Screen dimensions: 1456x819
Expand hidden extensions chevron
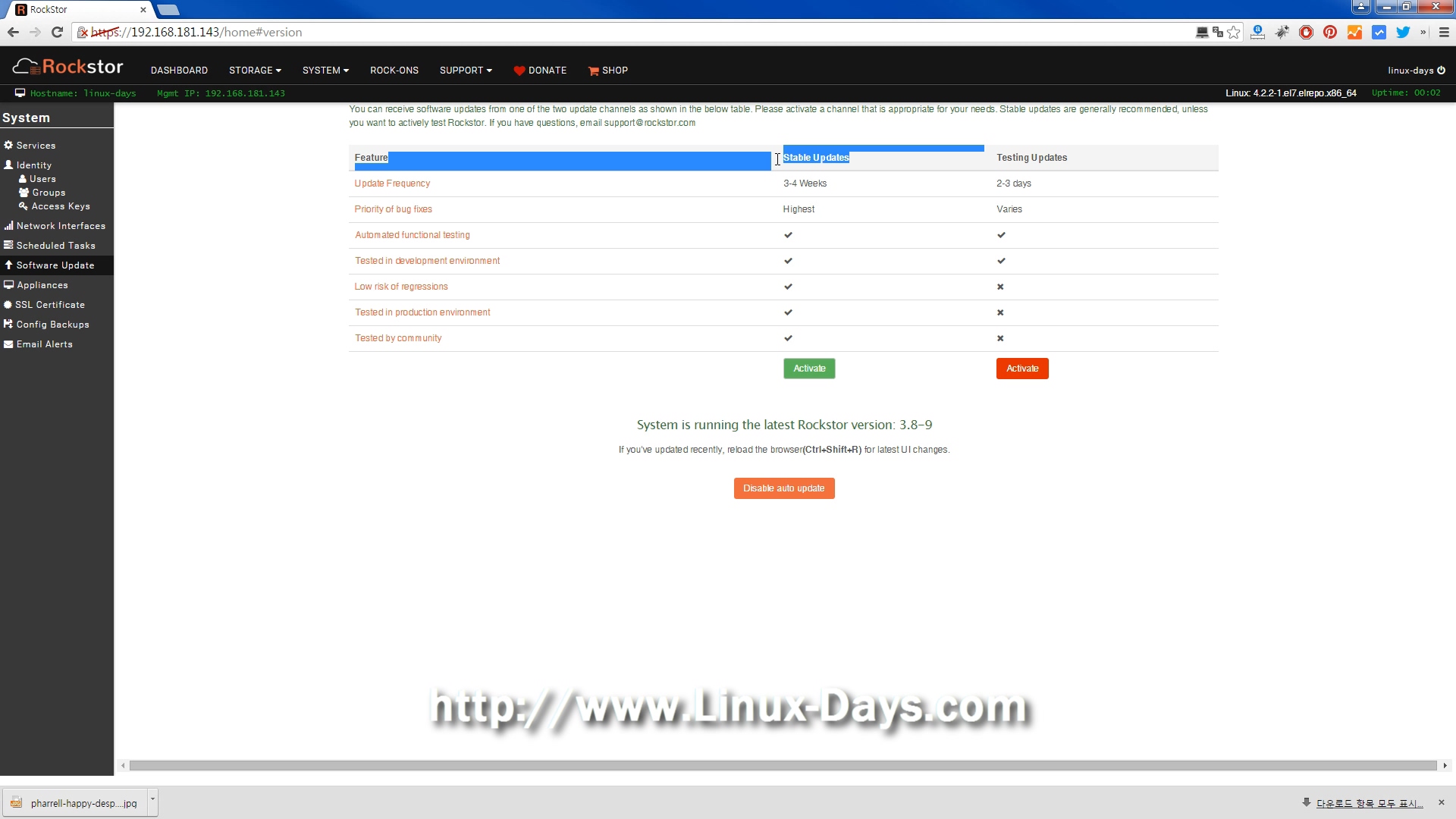1423,32
